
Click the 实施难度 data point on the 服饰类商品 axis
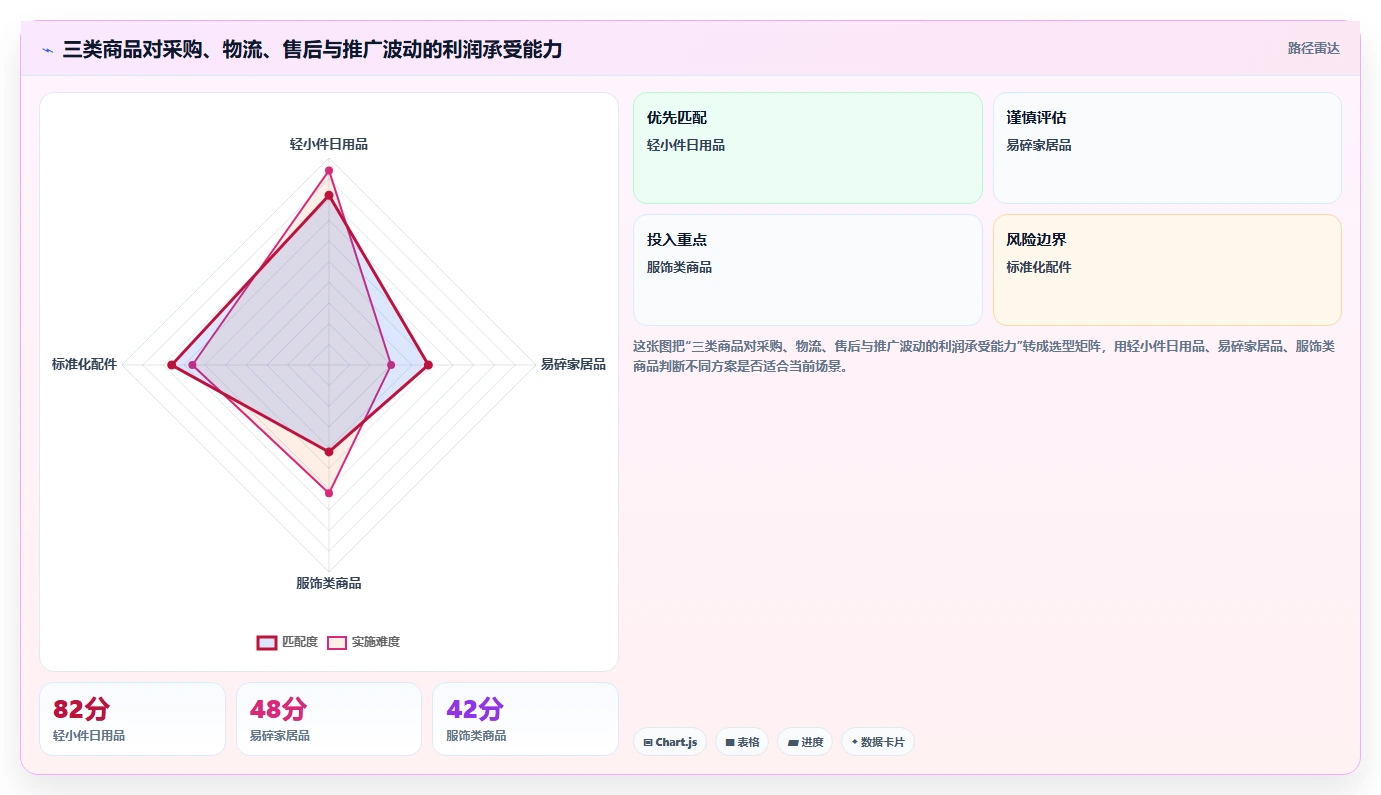click(328, 493)
